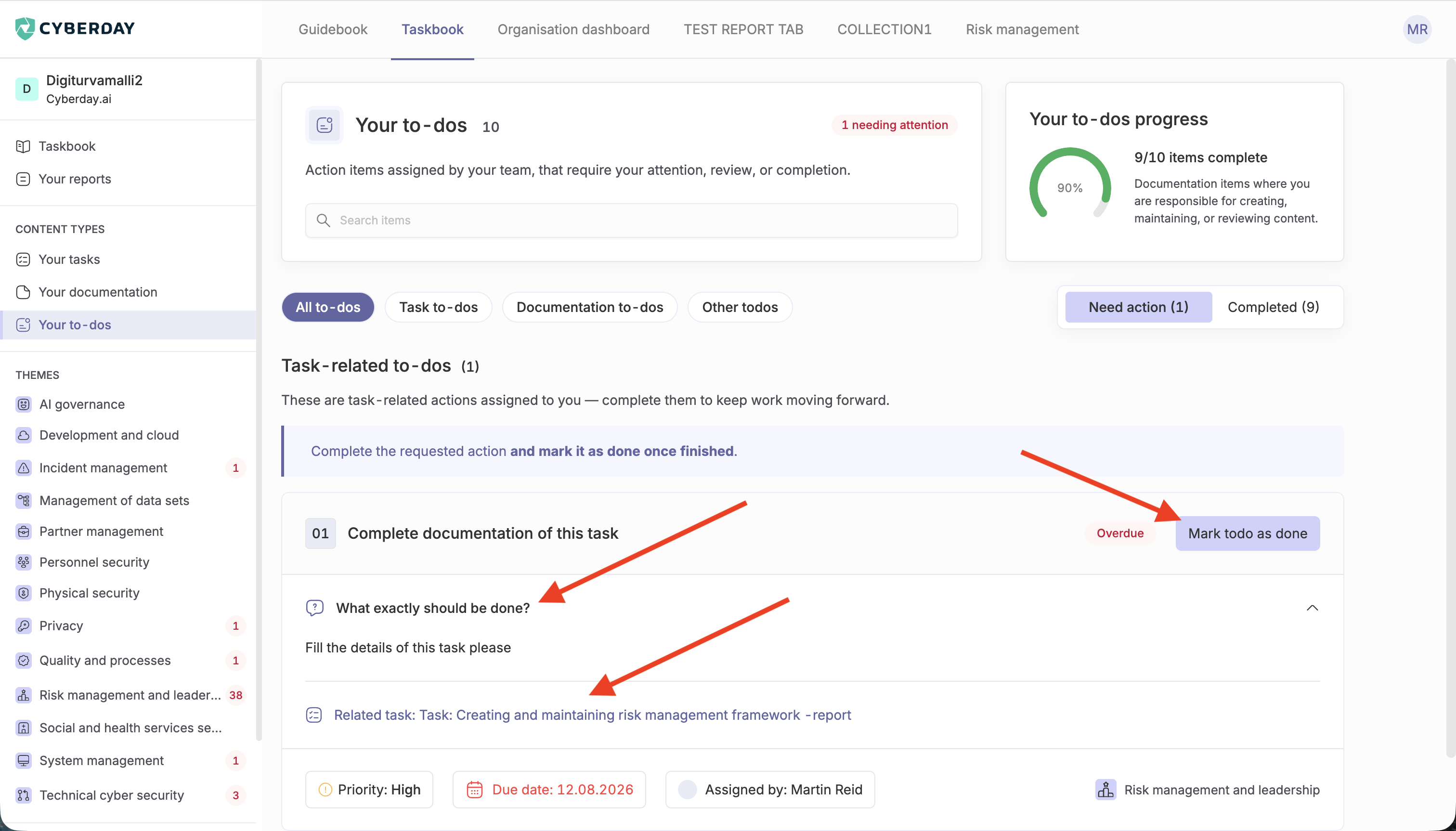Click the Incident management warning icon

24,468
